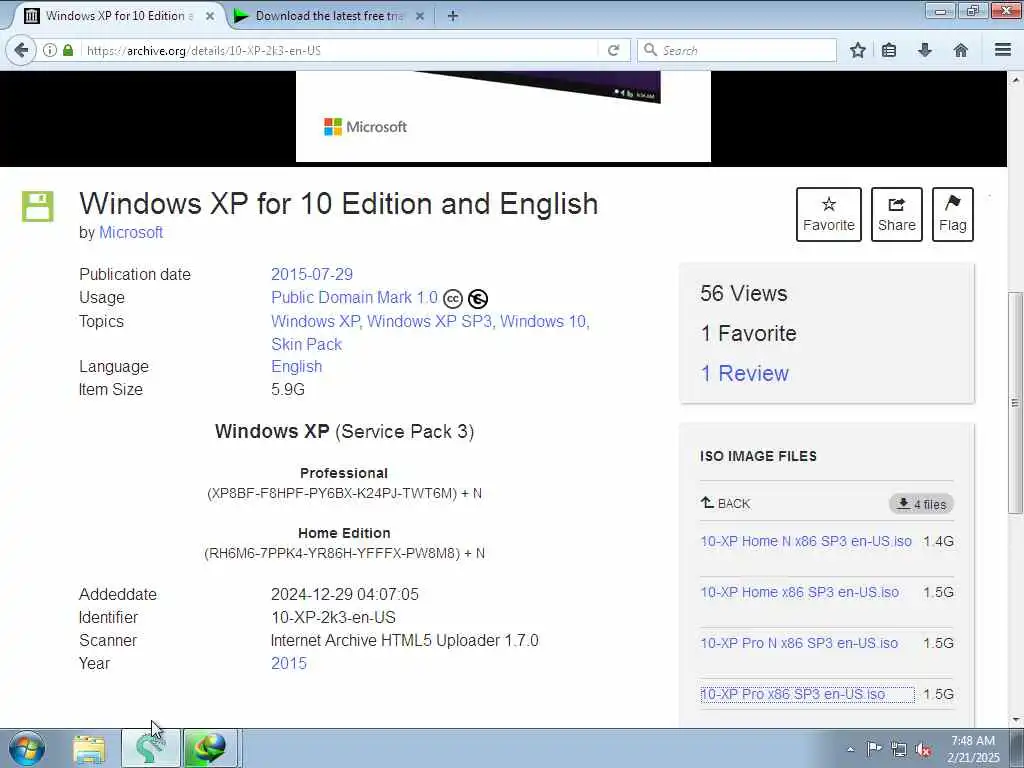1024x768 pixels.
Task: Select the Windows XP for 10 Edition tab
Action: coord(118,16)
